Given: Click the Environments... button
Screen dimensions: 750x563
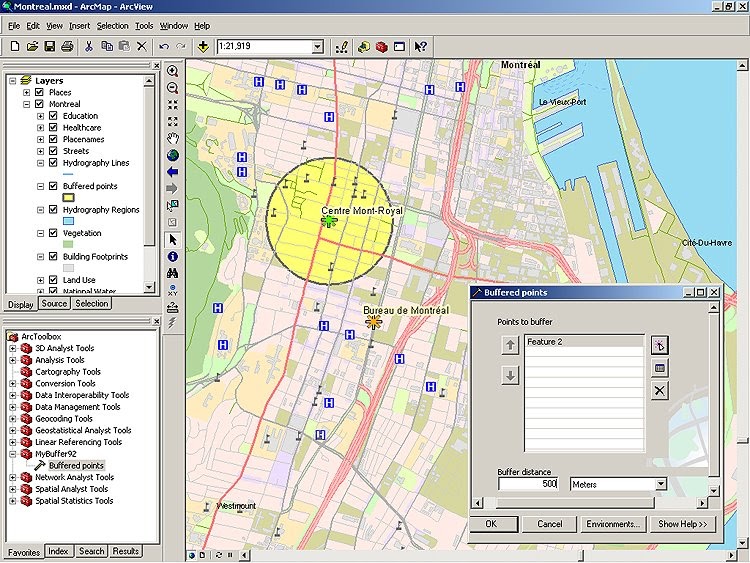Looking at the screenshot, I should (x=613, y=524).
